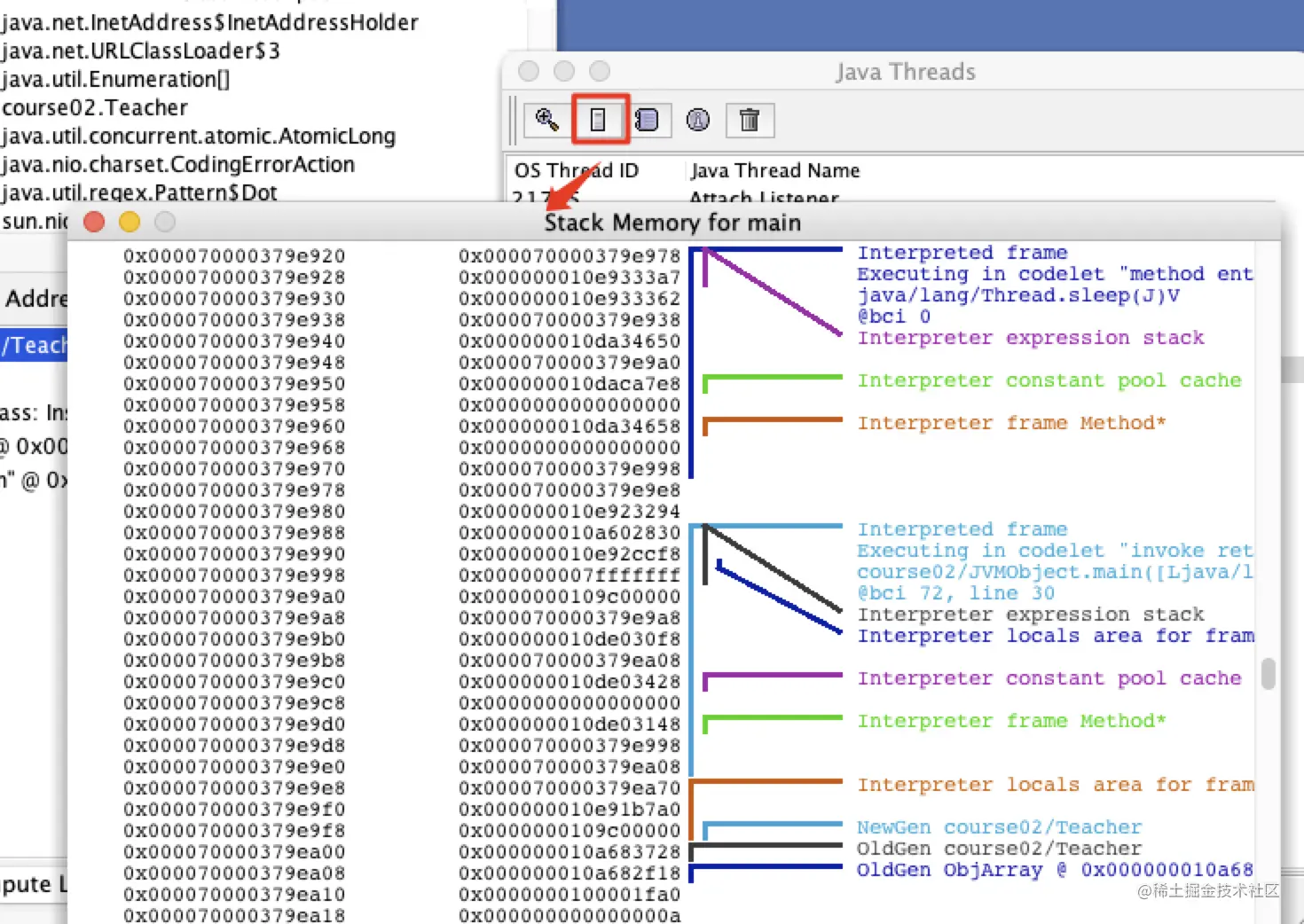The height and width of the screenshot is (924, 1304).
Task: Click stack value 0x000000010e91b7a0
Action: click(x=570, y=809)
